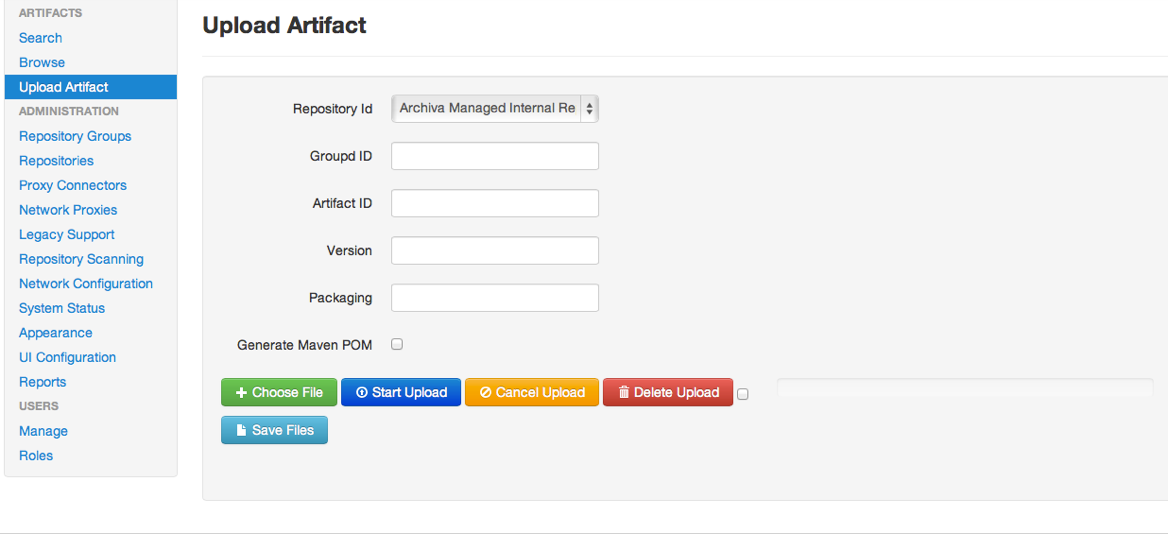The width and height of the screenshot is (1168, 534).
Task: Go to user Roles page
Action: click(x=36, y=455)
